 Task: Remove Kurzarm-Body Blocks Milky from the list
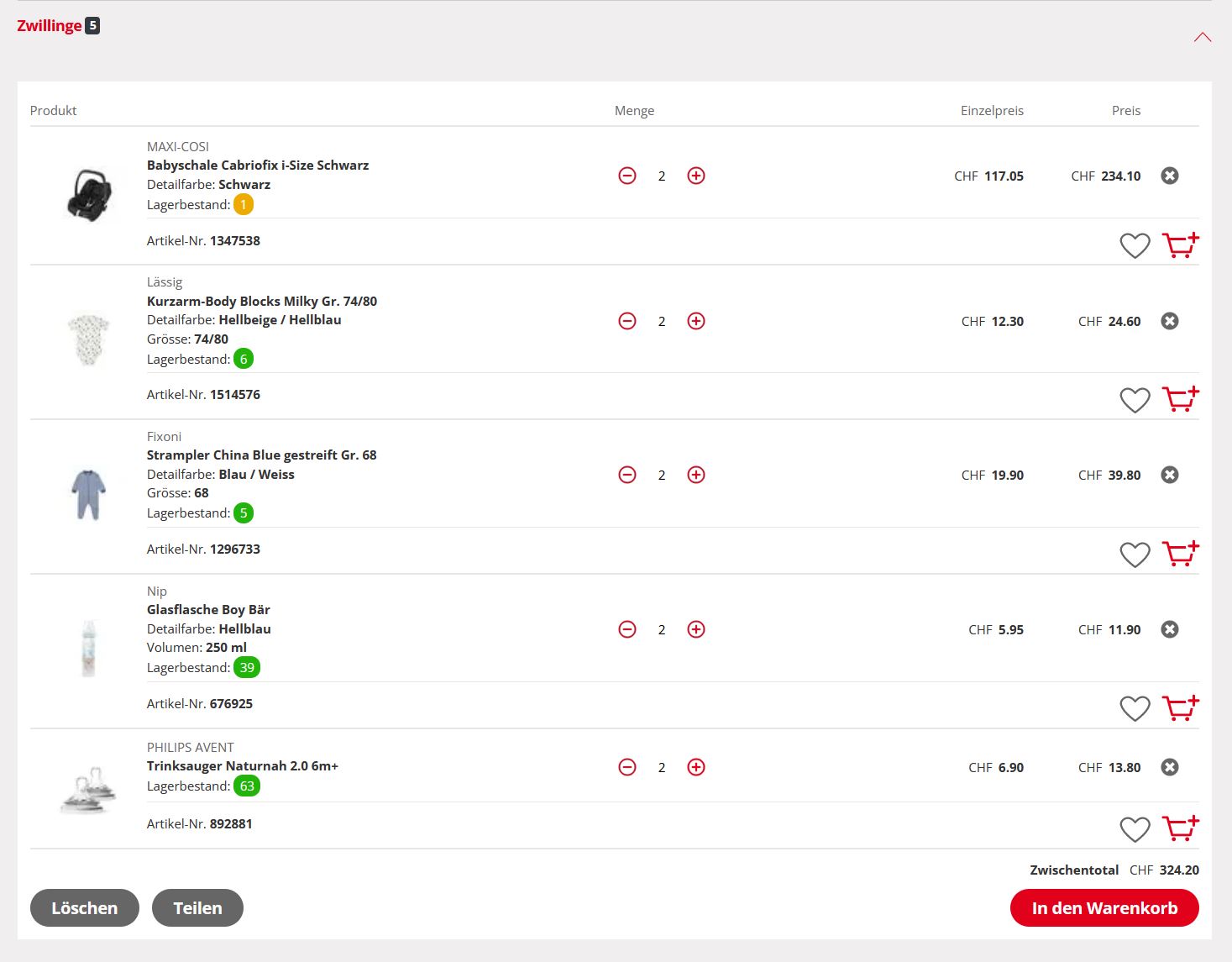[x=1170, y=321]
